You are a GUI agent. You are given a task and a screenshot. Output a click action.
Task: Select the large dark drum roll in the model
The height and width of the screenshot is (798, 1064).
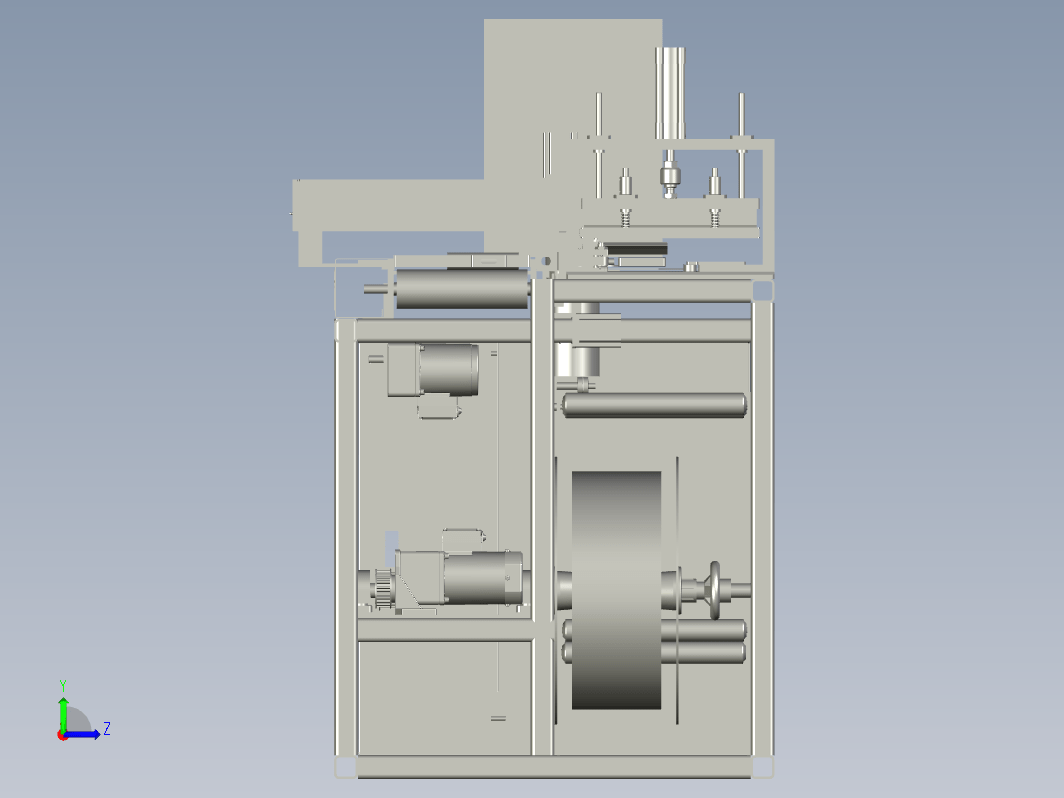point(616,590)
